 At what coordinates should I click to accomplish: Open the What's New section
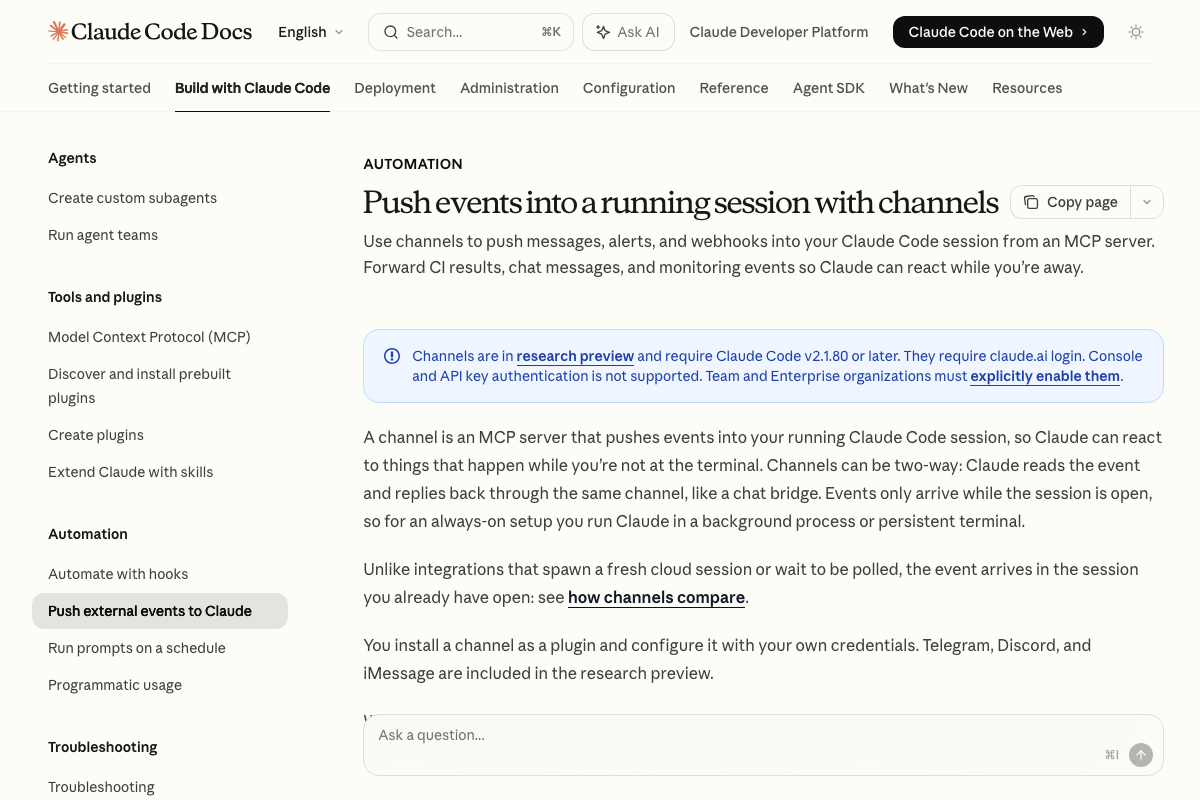click(928, 88)
